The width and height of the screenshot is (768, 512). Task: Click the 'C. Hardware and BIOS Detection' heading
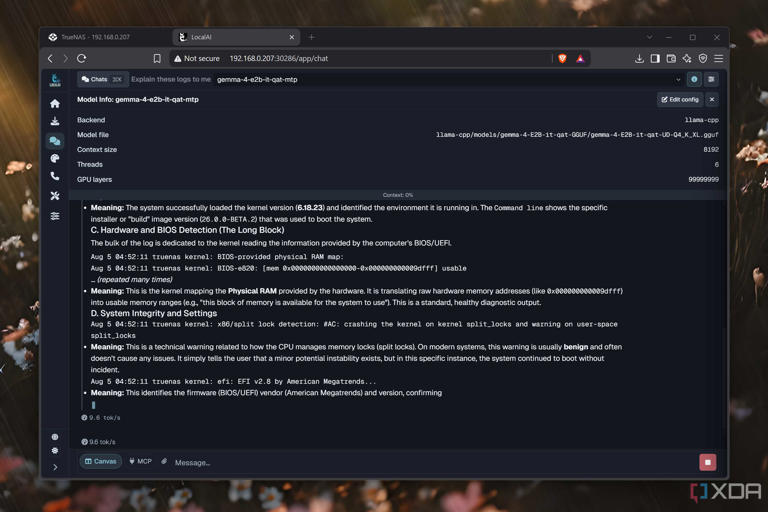[187, 230]
